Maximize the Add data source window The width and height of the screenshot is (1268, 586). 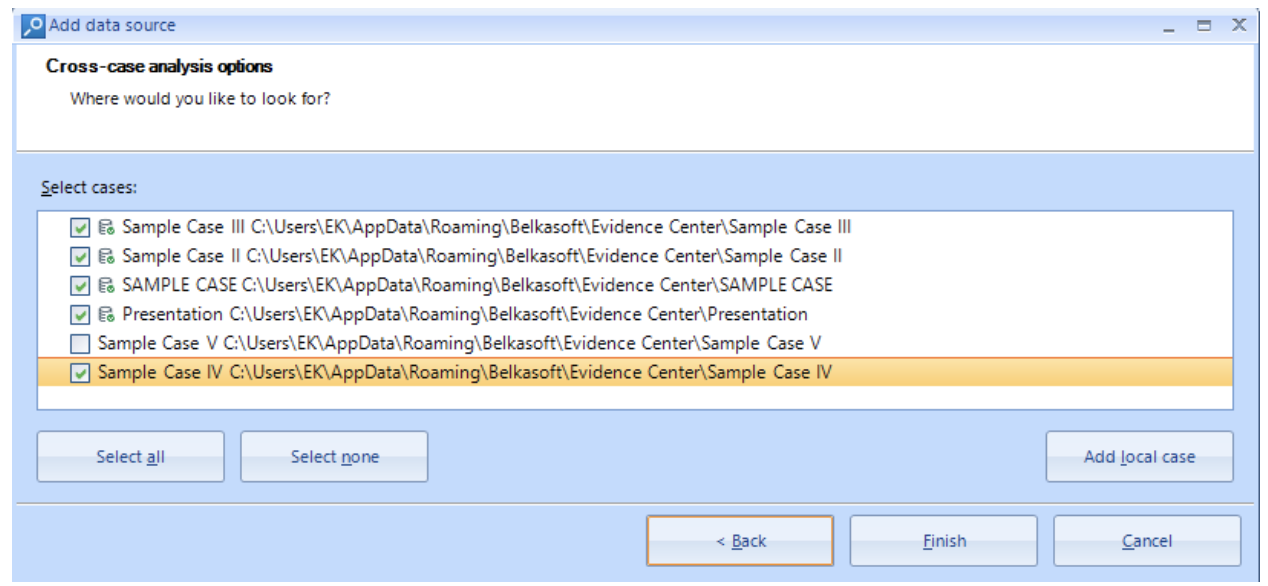click(1204, 25)
